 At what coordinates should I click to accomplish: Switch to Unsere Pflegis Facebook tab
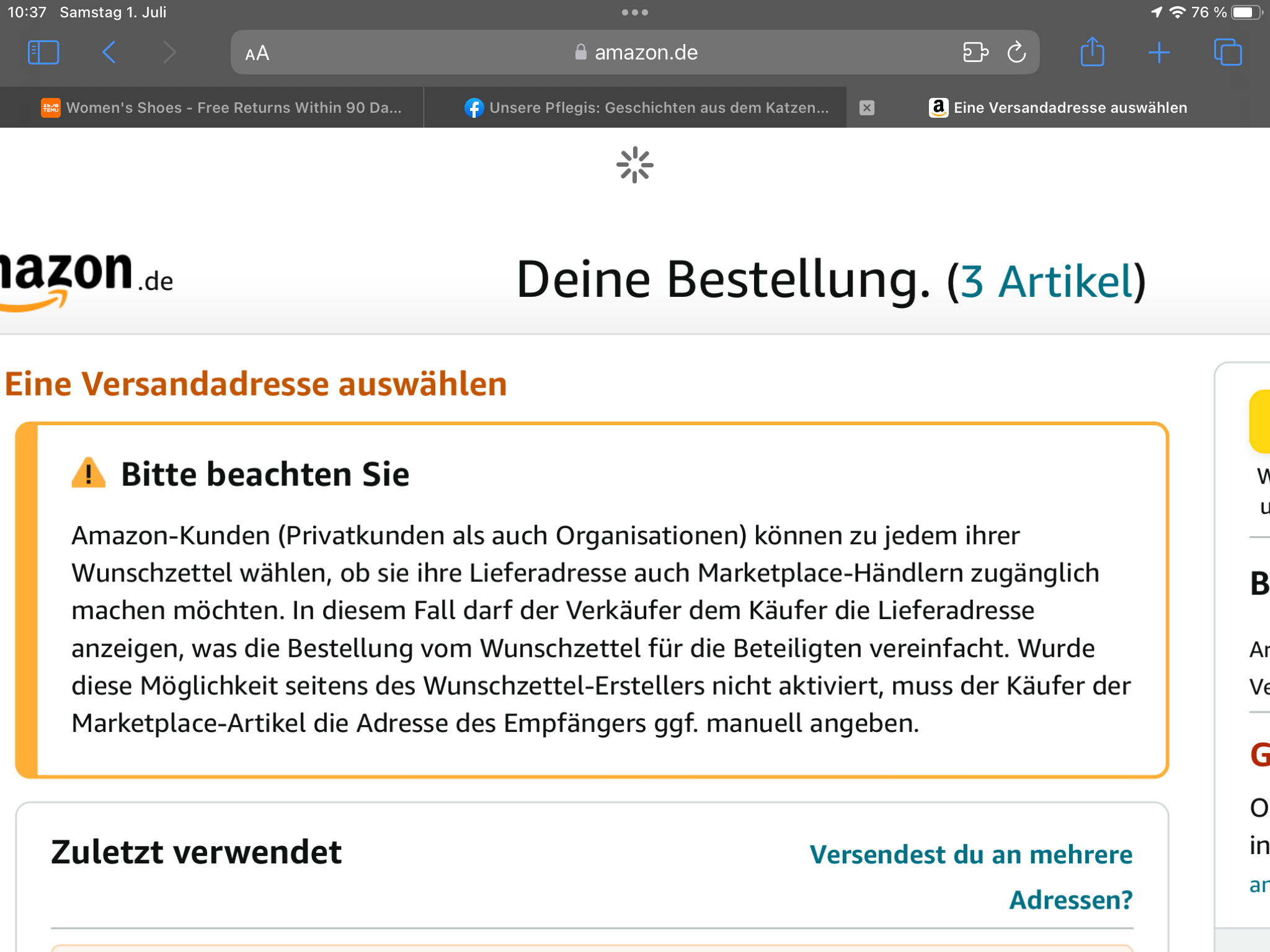[x=635, y=108]
